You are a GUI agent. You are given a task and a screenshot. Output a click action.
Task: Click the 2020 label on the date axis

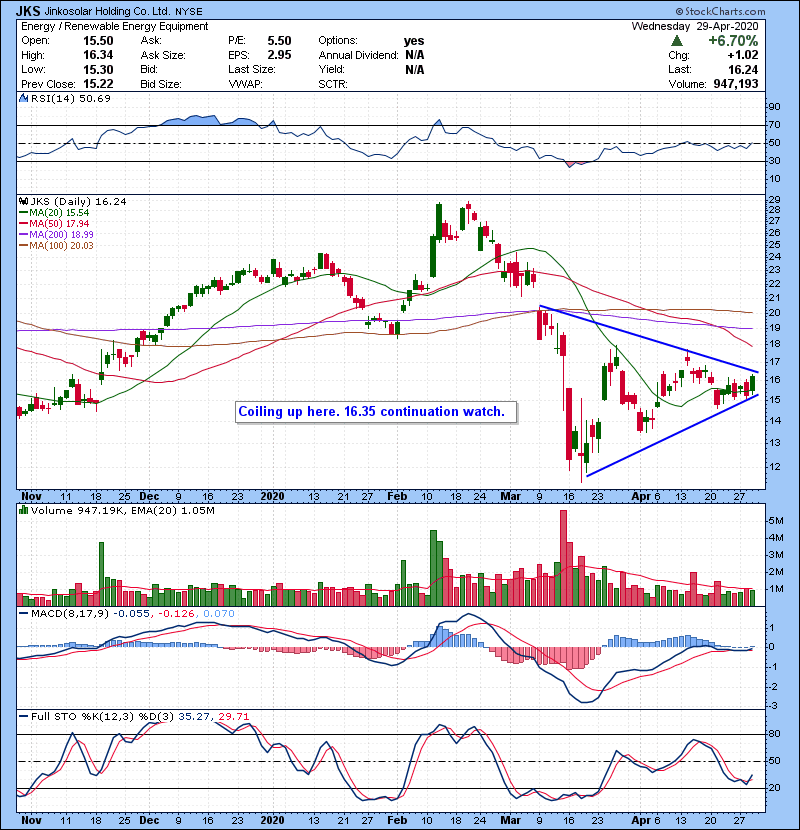(x=273, y=495)
